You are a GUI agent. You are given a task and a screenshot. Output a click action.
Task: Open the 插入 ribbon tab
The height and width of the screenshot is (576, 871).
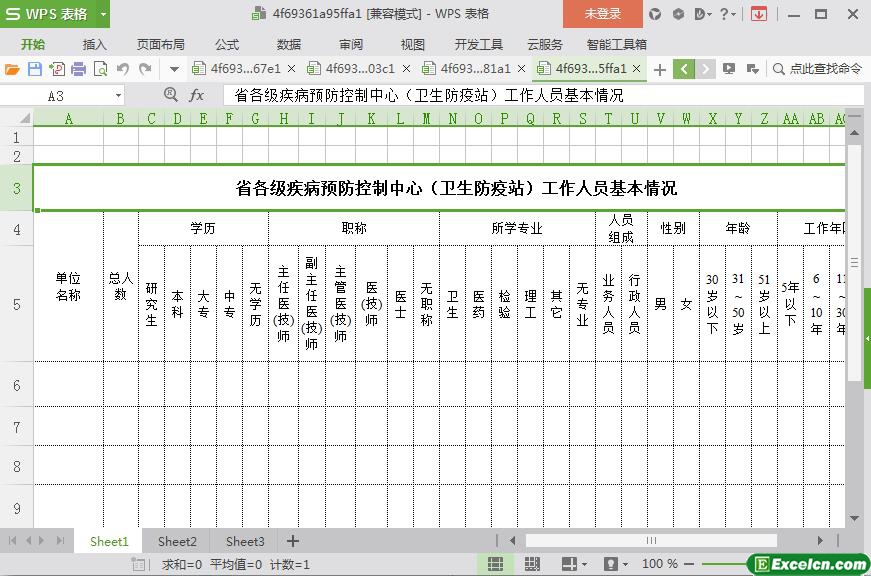(94, 44)
